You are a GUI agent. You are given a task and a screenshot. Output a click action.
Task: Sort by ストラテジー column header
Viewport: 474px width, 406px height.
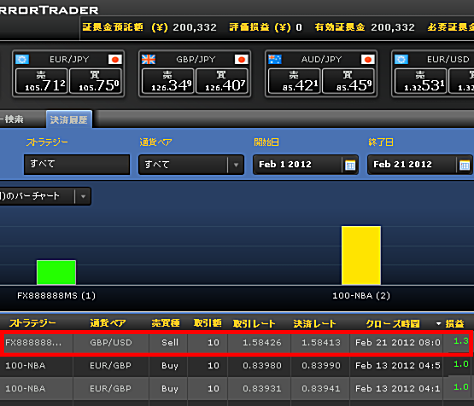click(33, 323)
